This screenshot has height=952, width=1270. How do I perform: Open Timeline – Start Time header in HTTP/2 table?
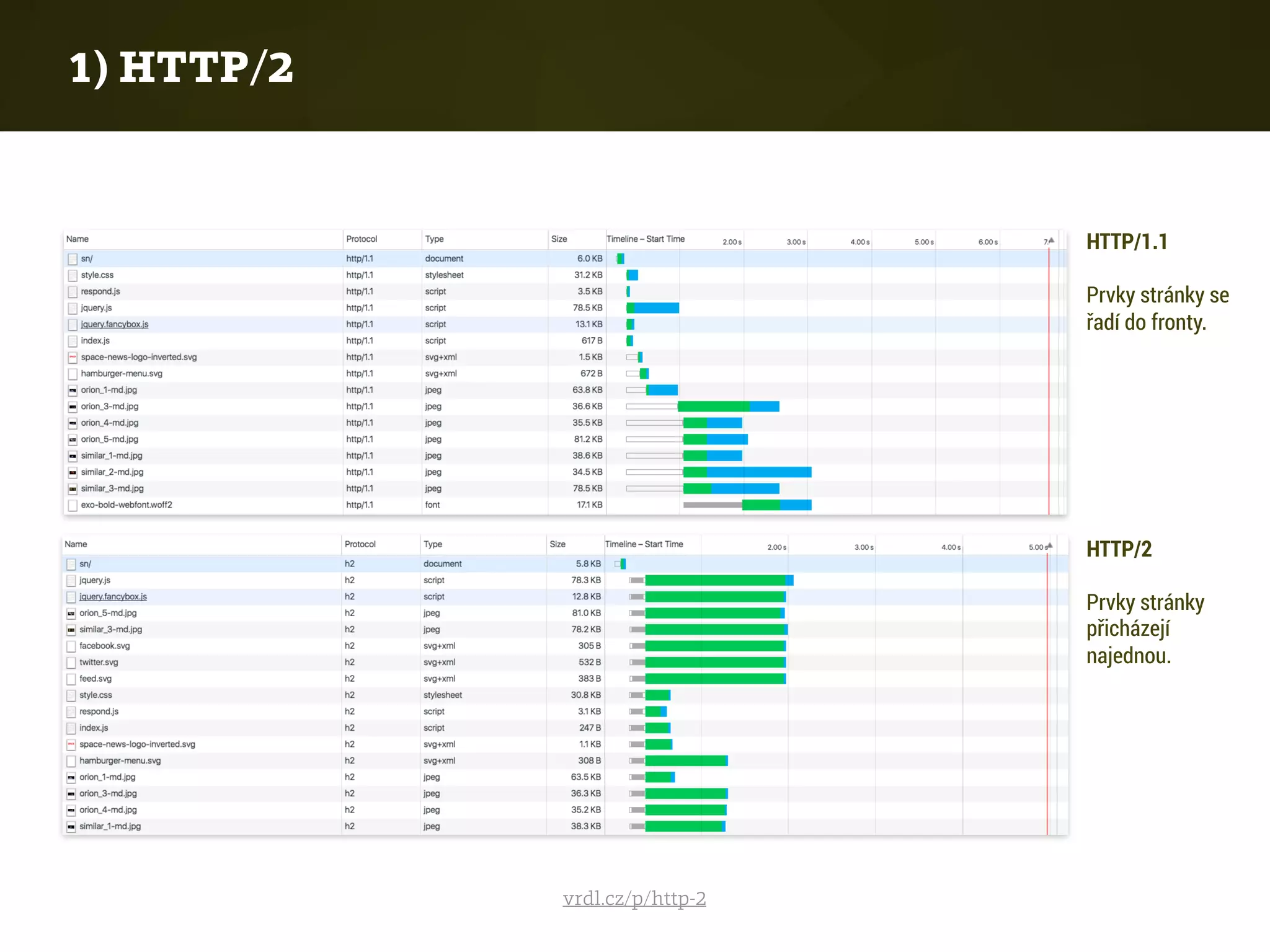tap(644, 544)
